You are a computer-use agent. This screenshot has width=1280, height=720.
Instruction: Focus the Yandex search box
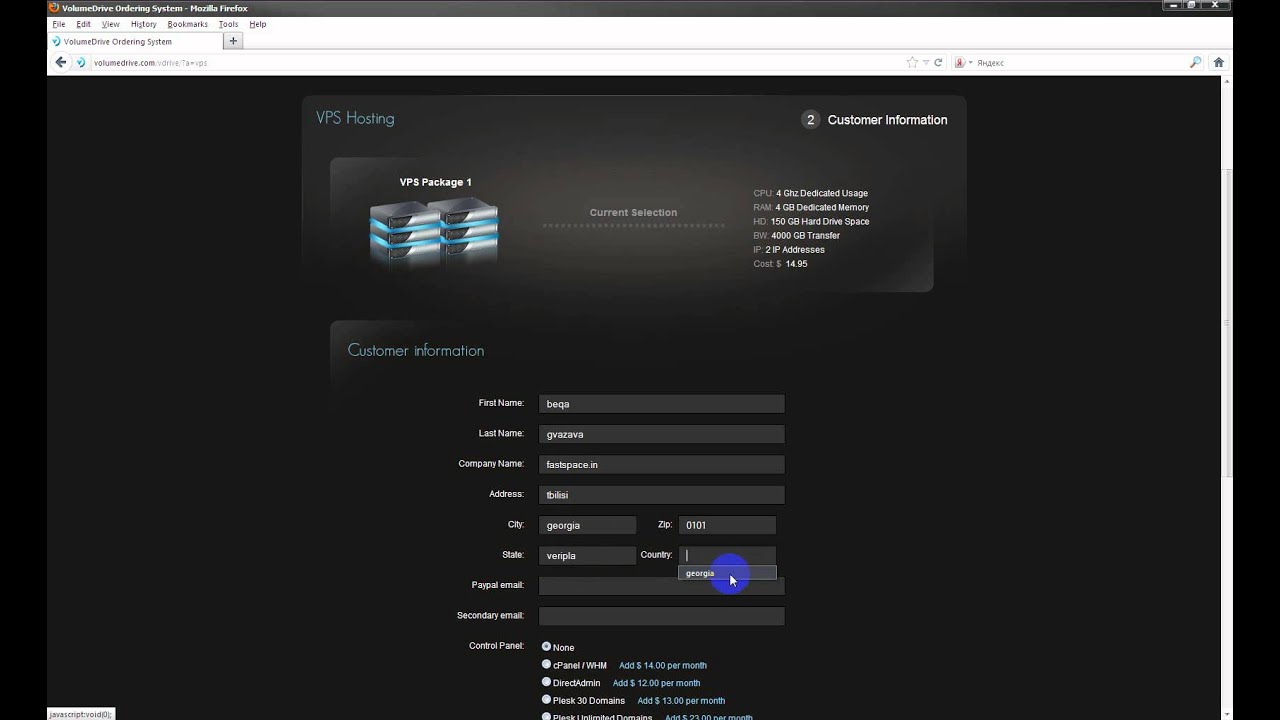coord(1080,62)
